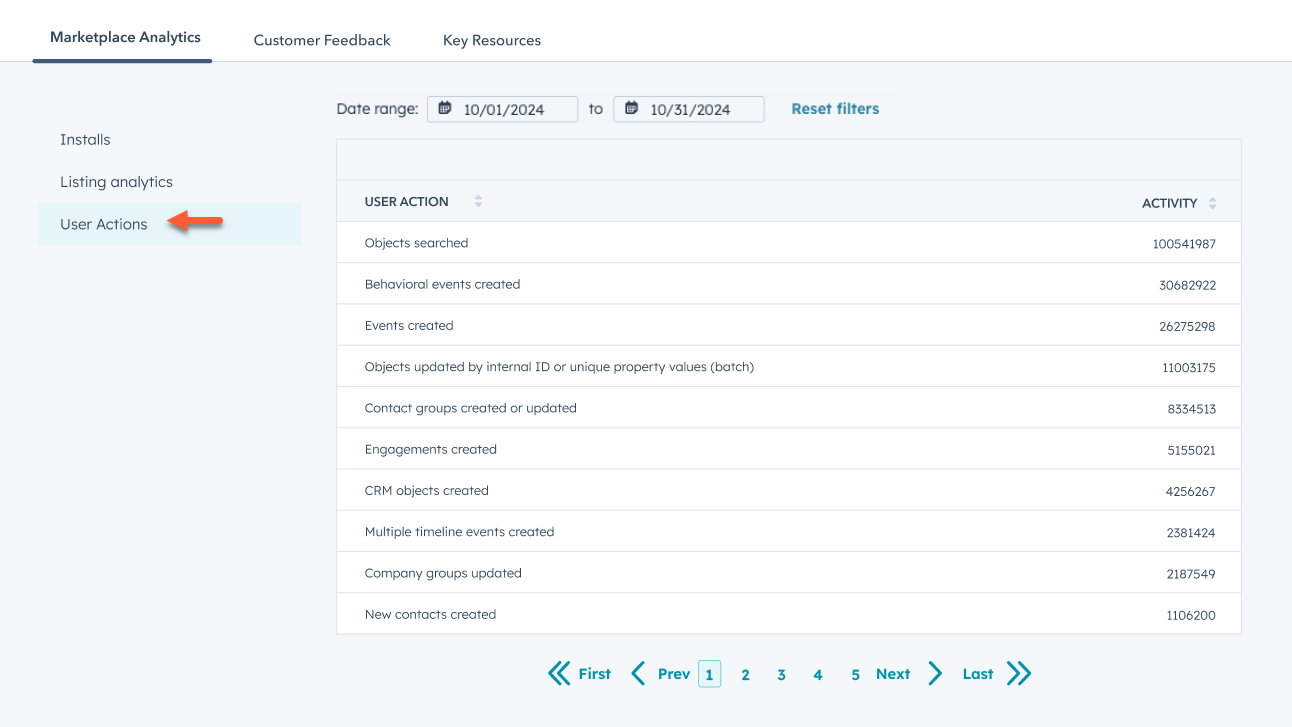Select the Marketplace Analytics tab
1292x727 pixels.
click(125, 38)
